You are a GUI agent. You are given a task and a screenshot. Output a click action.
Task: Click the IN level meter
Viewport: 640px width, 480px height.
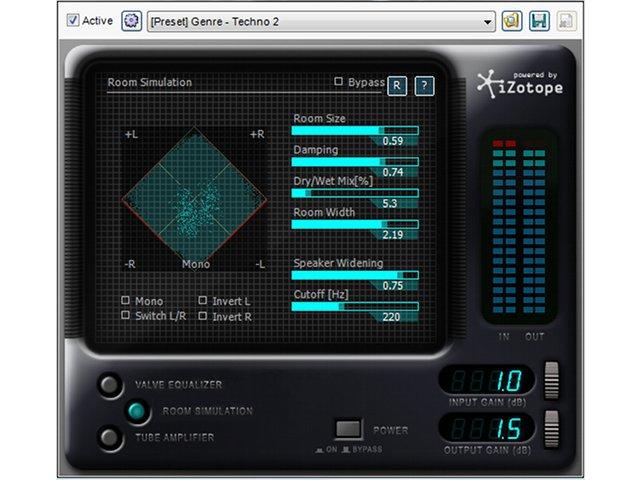(504, 227)
